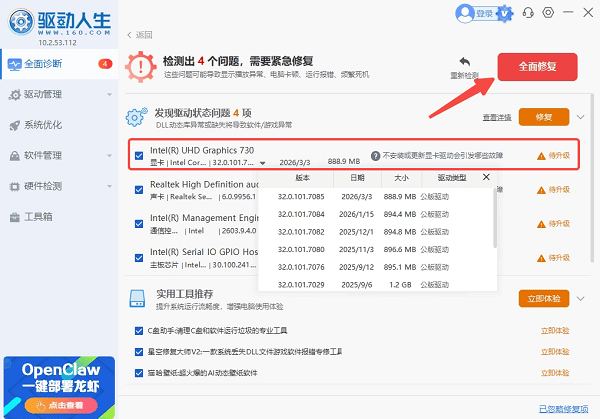Click the 驱动管理 gear icon in sidebar
The image size is (600, 419).
point(15,95)
